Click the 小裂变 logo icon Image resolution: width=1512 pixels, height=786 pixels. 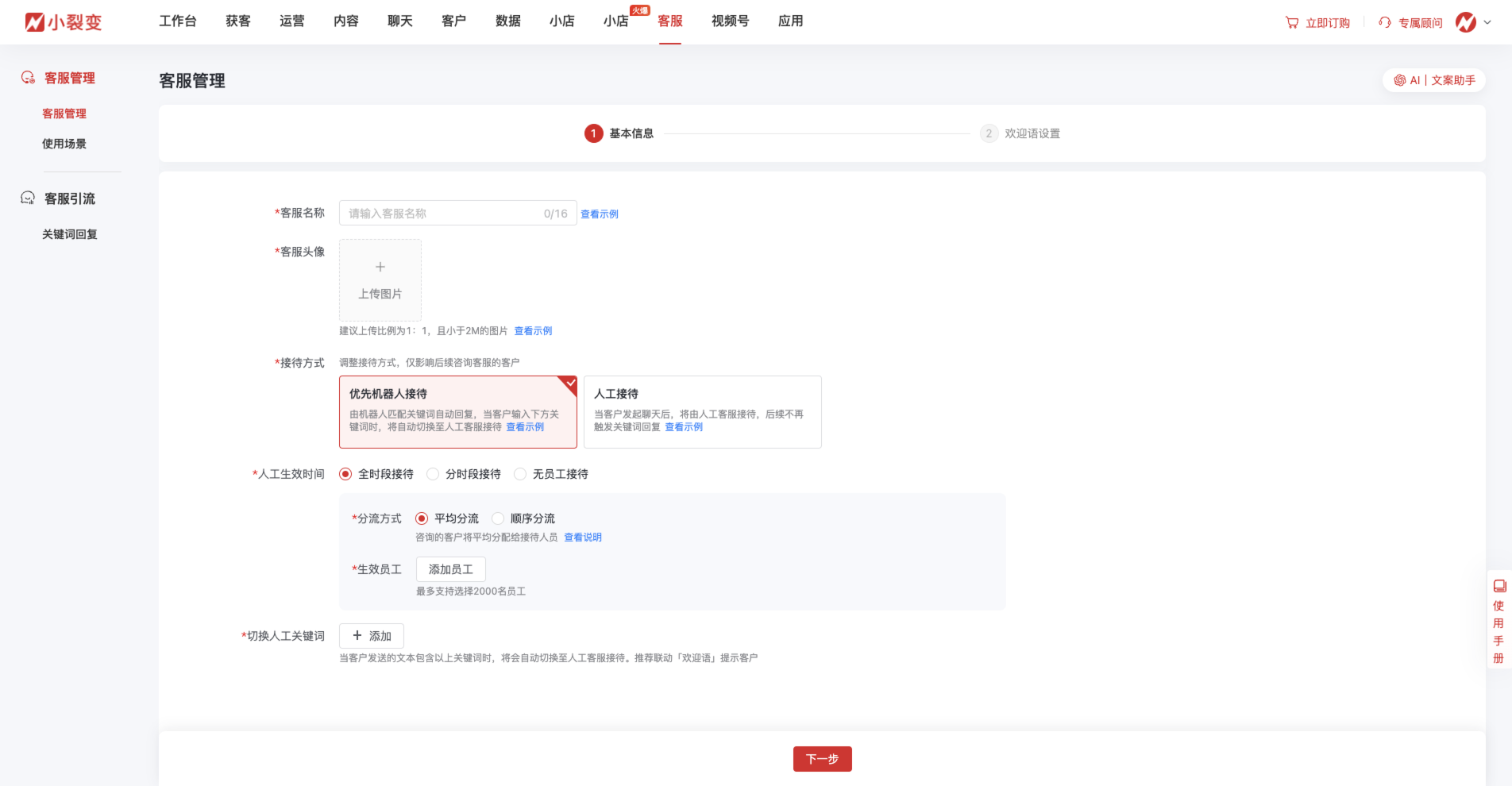(x=35, y=22)
